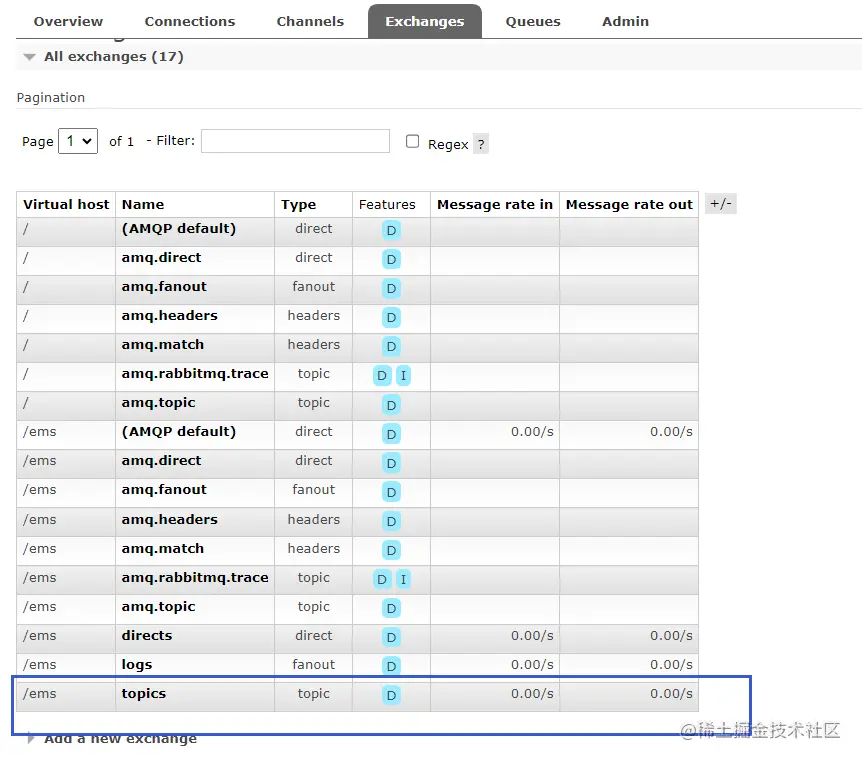Click the D badge for /ems amq.fanout
This screenshot has height=762, width=862.
[391, 492]
